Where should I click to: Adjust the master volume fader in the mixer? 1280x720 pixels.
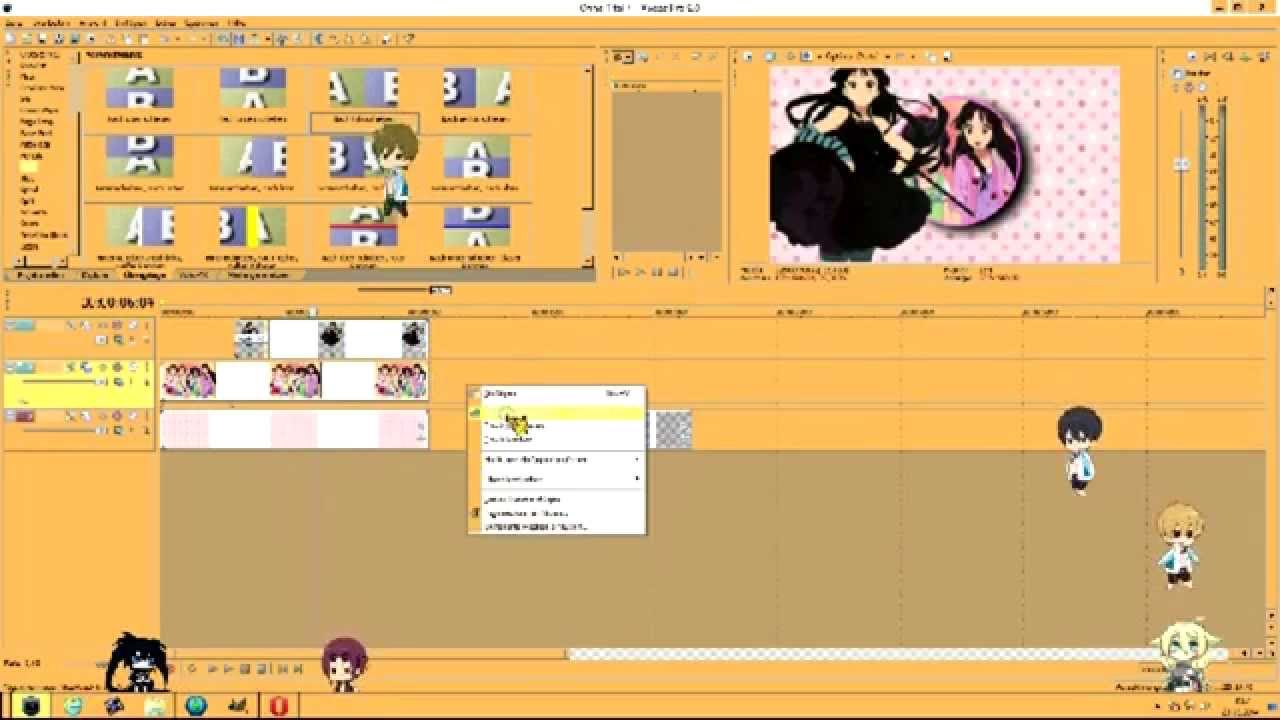click(1181, 165)
